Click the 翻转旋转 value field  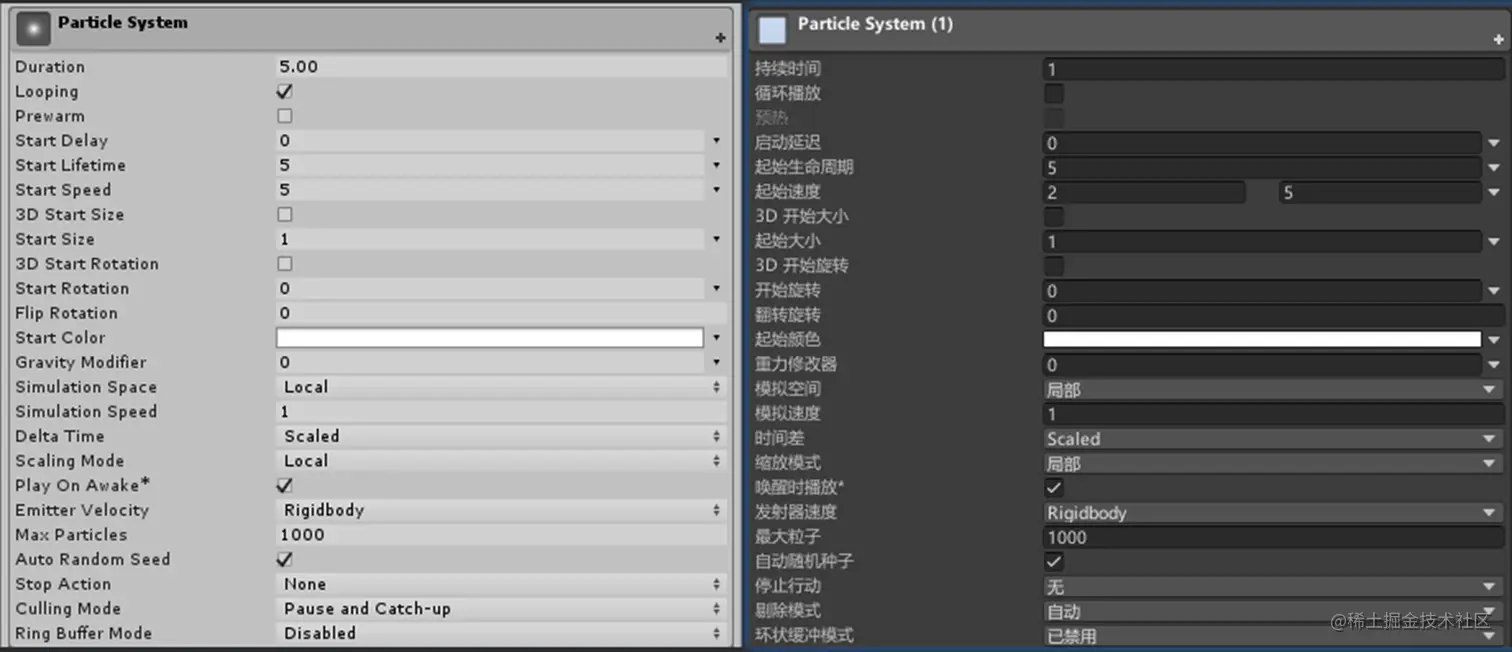click(x=1273, y=316)
